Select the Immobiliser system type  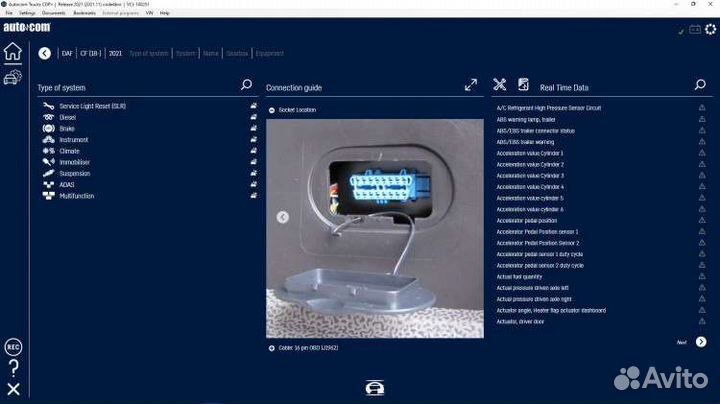[x=74, y=162]
